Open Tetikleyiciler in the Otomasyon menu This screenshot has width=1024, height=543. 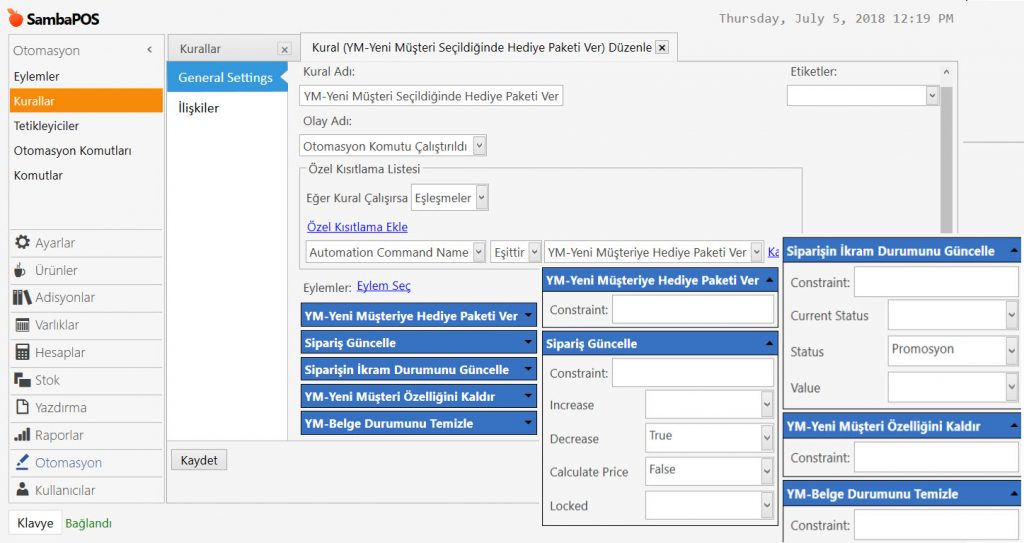46,126
